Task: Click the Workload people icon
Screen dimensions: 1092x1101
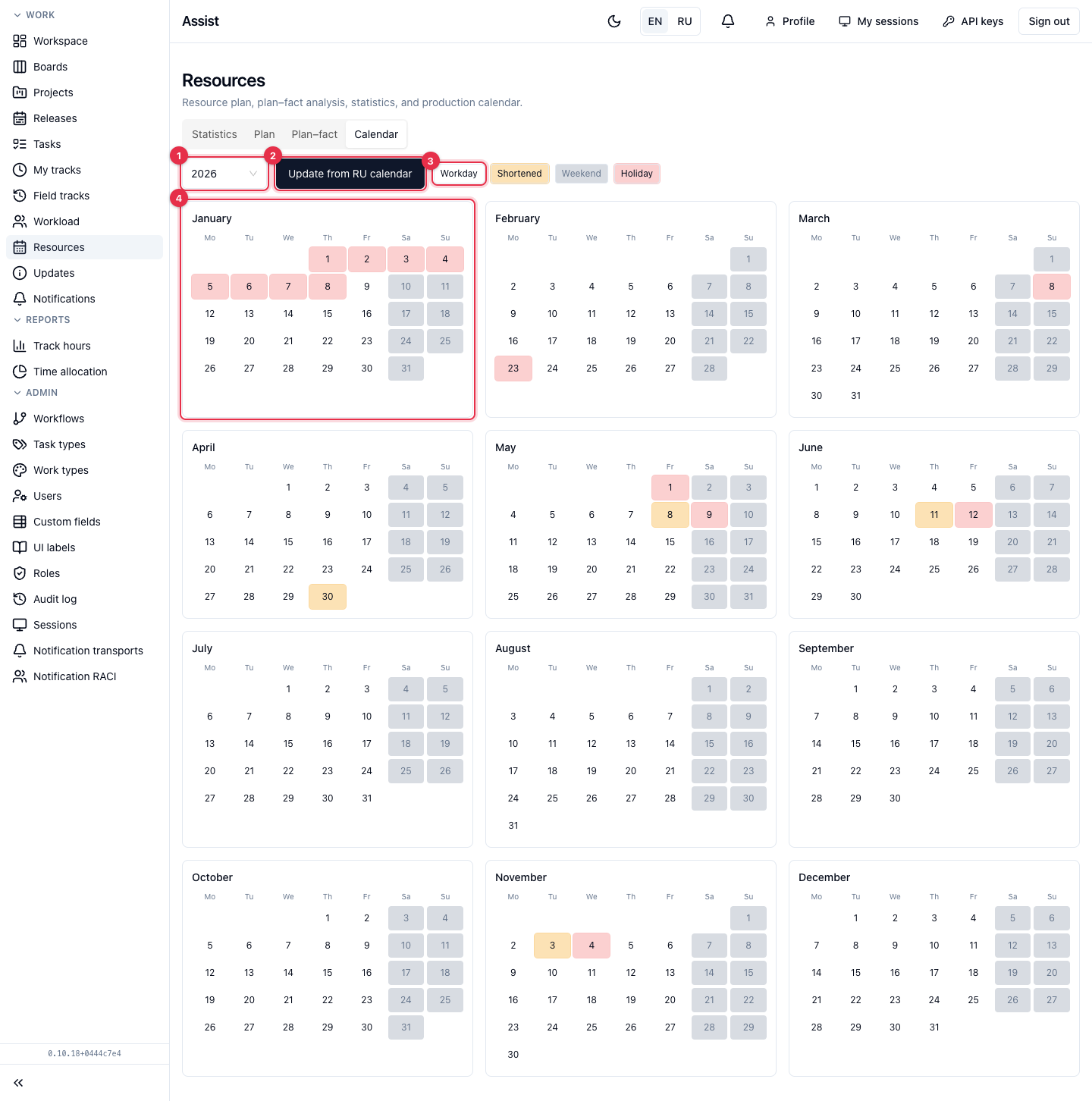Action: point(20,221)
